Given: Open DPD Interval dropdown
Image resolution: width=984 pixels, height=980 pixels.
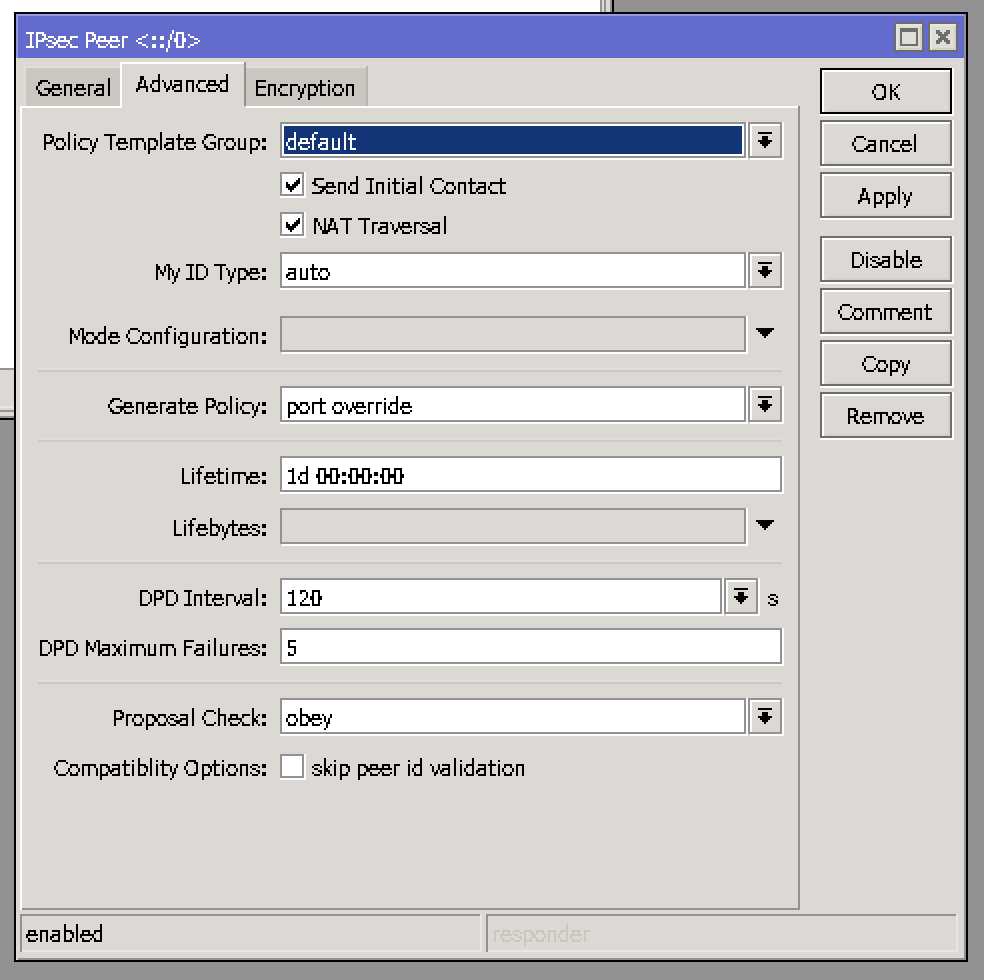Looking at the screenshot, I should tap(741, 597).
